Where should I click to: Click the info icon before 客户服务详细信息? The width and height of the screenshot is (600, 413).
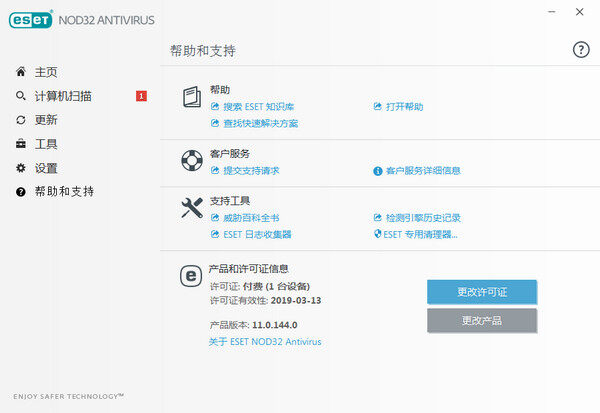(378, 171)
